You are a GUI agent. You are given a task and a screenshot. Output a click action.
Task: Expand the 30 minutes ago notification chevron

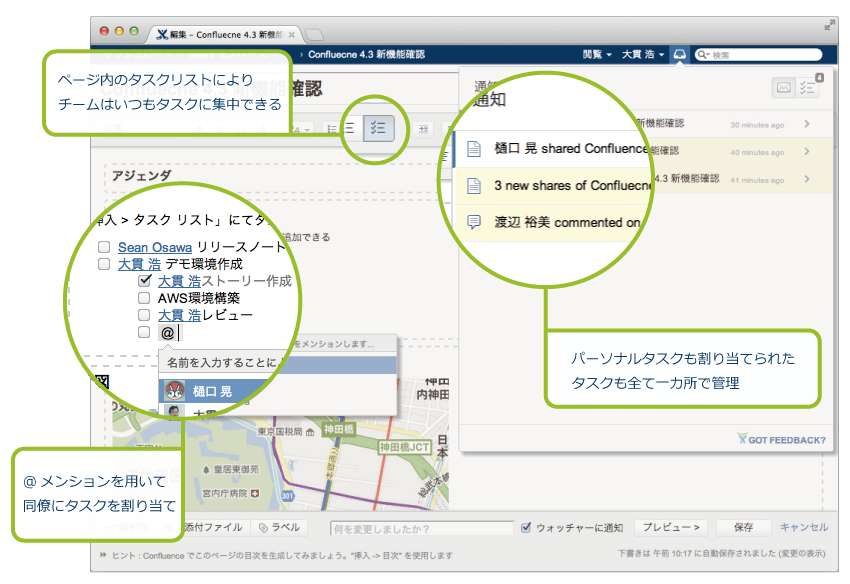click(x=807, y=124)
